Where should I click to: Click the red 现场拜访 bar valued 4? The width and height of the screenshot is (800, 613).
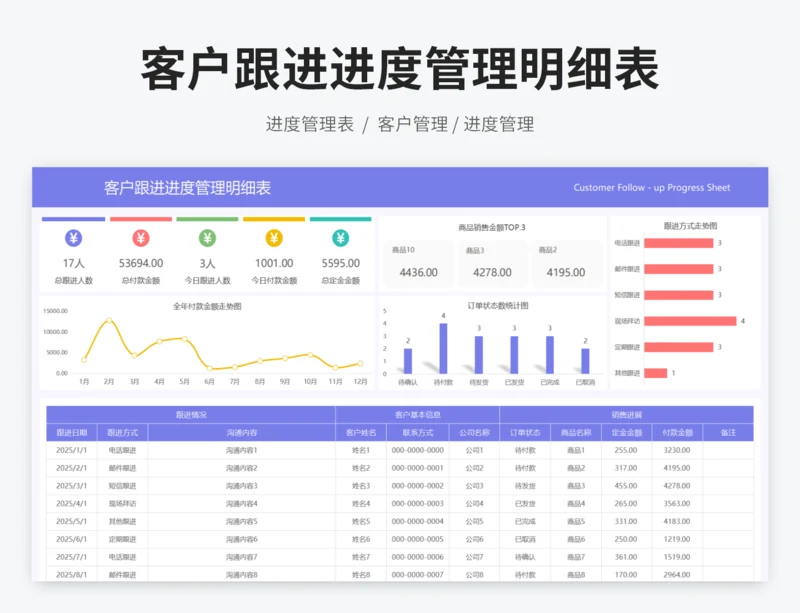[690, 321]
